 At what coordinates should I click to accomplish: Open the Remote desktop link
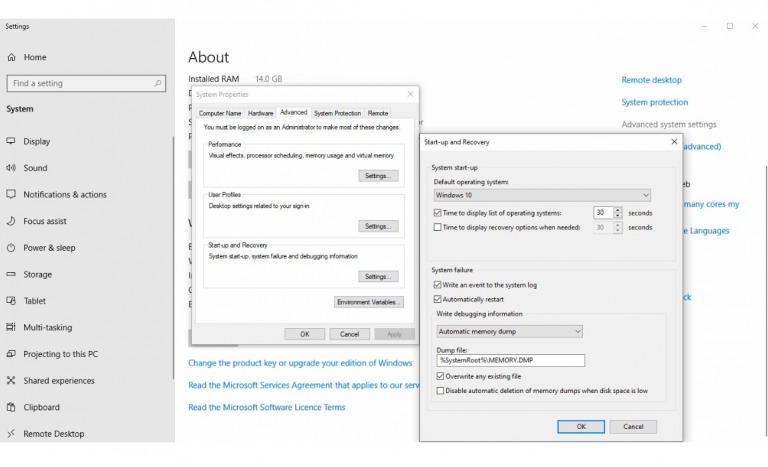click(651, 80)
